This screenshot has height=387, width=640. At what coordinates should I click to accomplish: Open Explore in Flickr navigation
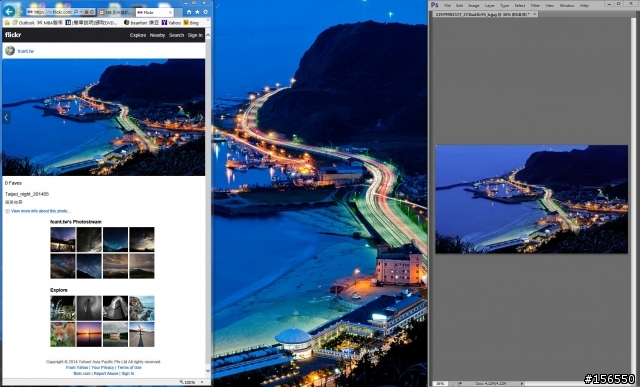coord(138,36)
